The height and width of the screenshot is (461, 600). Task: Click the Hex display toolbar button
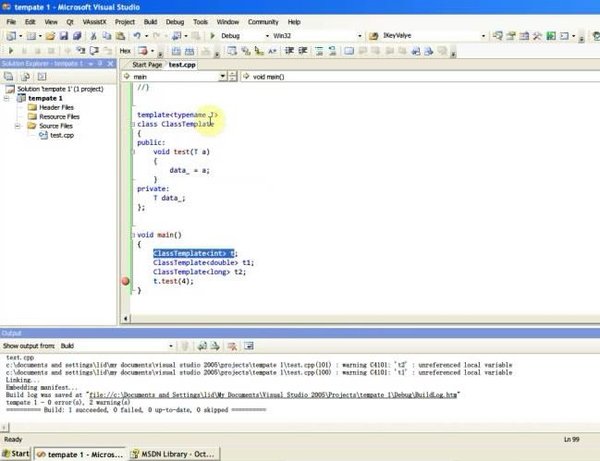point(125,50)
